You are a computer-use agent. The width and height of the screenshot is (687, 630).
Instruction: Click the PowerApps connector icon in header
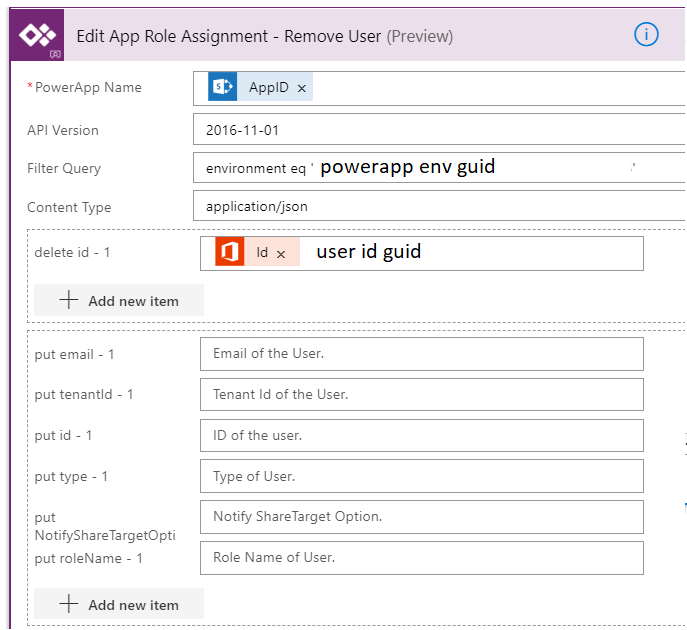point(37,36)
